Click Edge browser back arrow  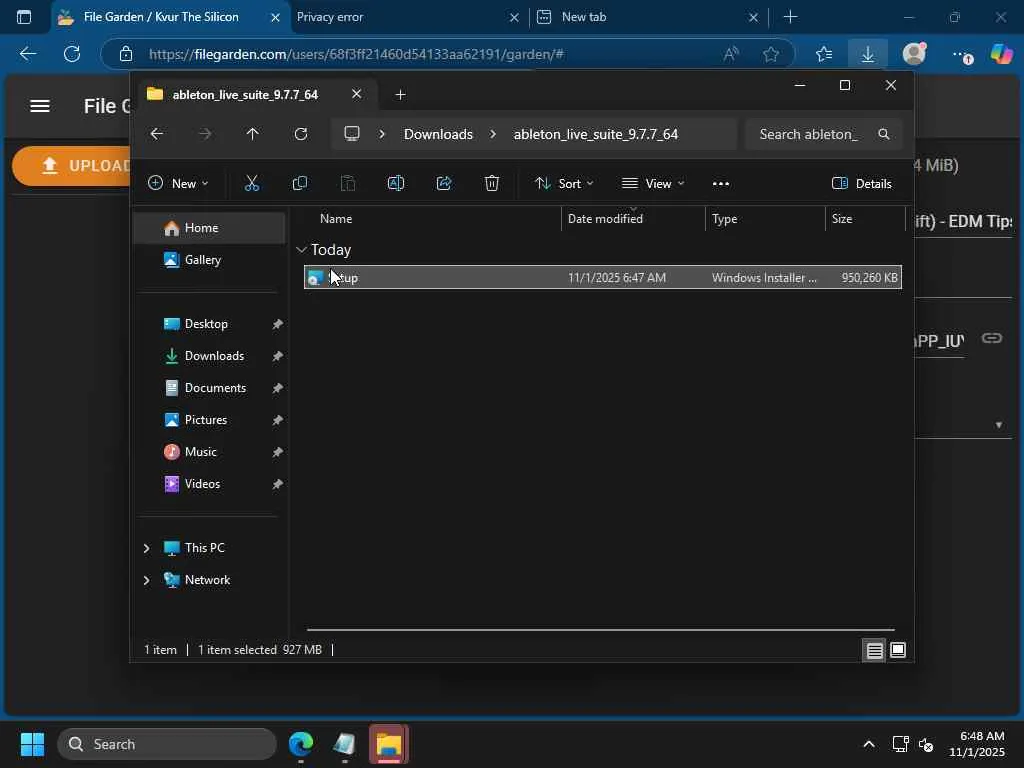pos(27,54)
